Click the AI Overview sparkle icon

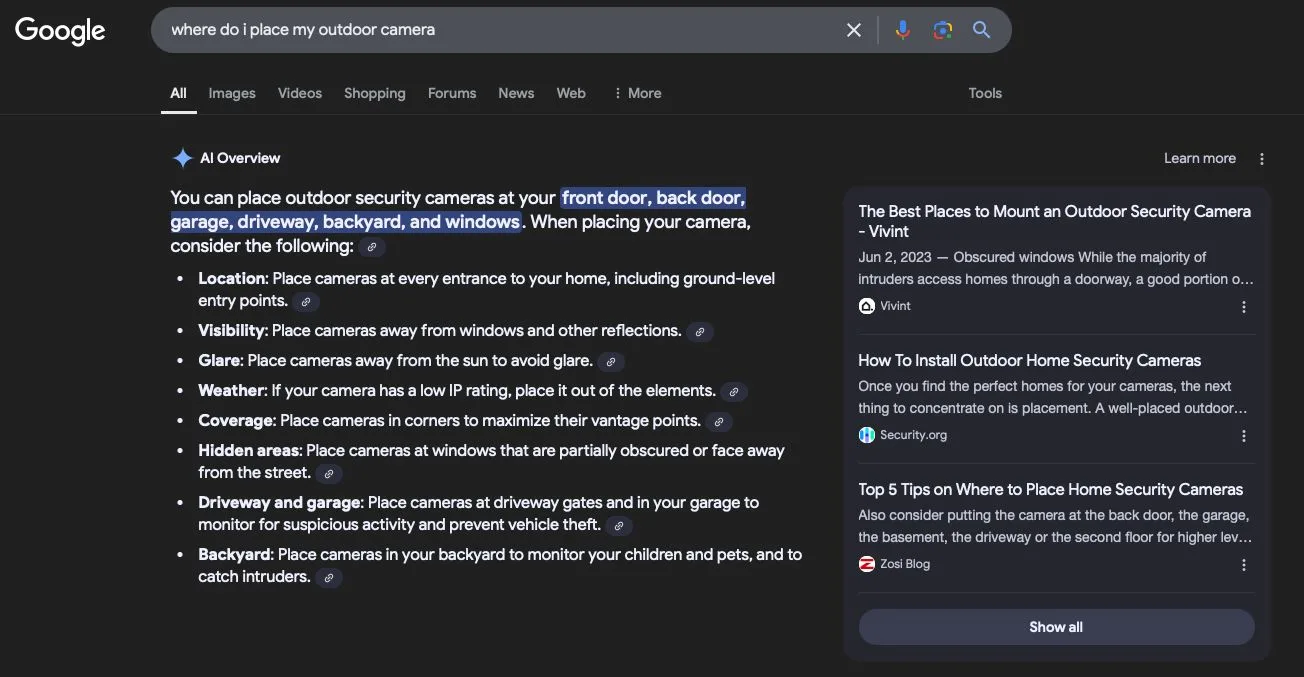182,157
